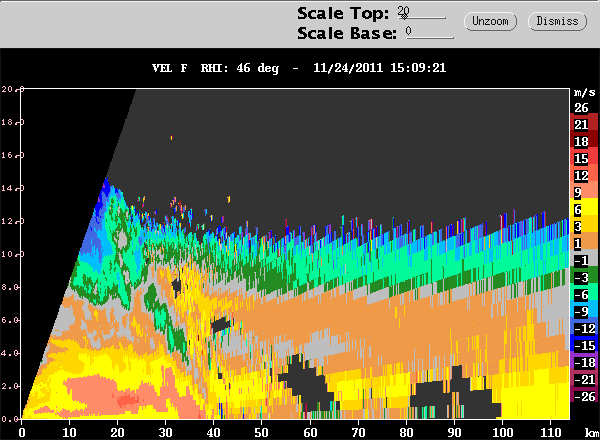Click the 2.0 height tick label

(9, 386)
